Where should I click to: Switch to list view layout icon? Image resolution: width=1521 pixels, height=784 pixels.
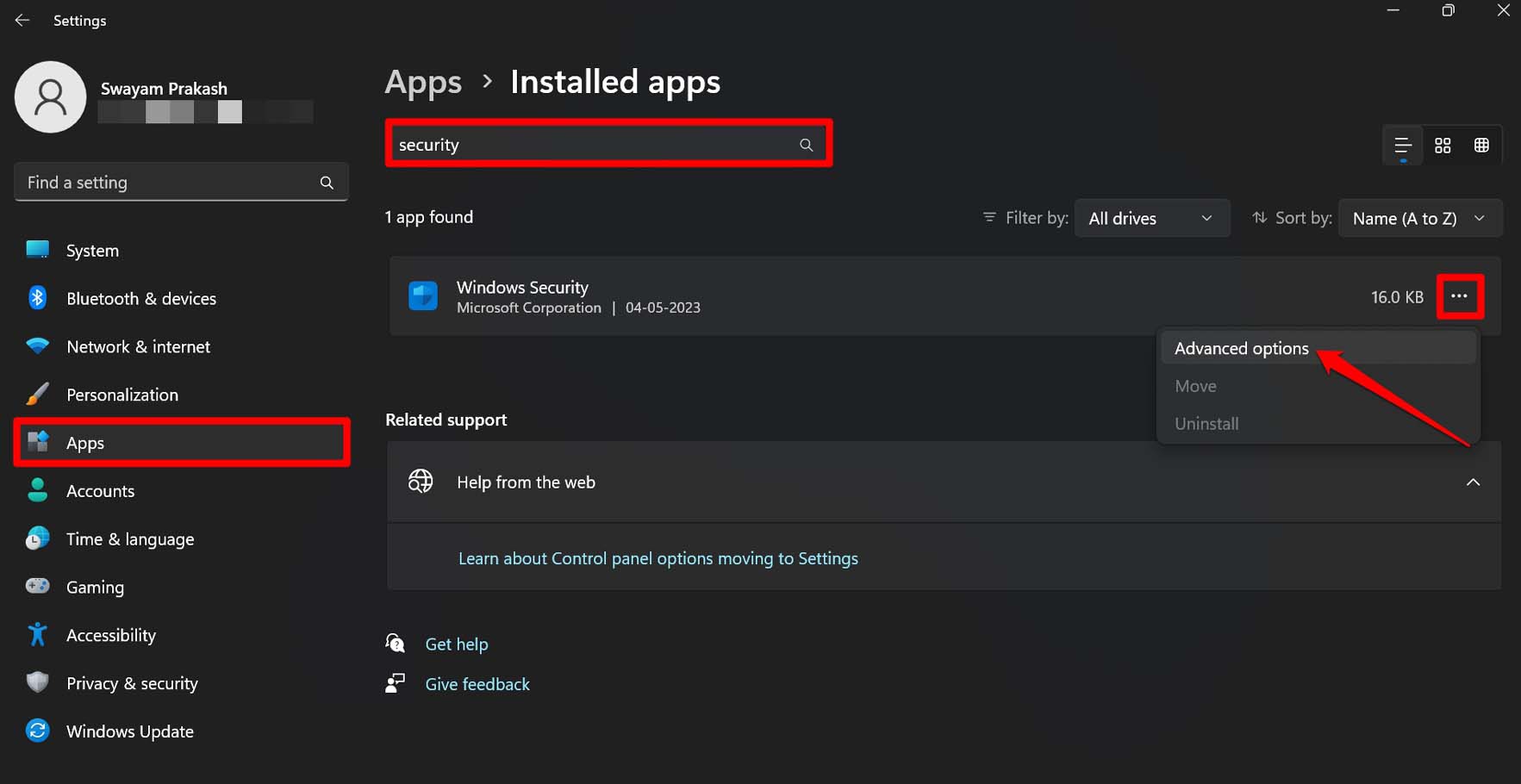(1403, 146)
